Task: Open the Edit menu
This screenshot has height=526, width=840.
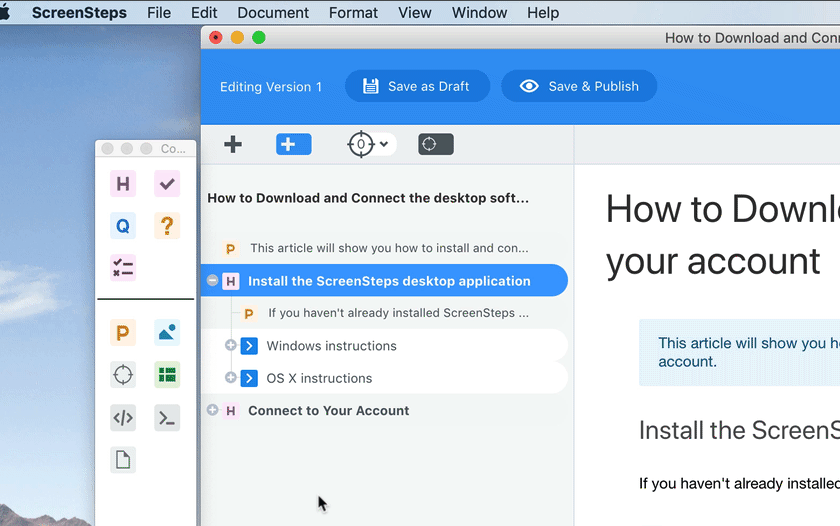Action: 204,12
